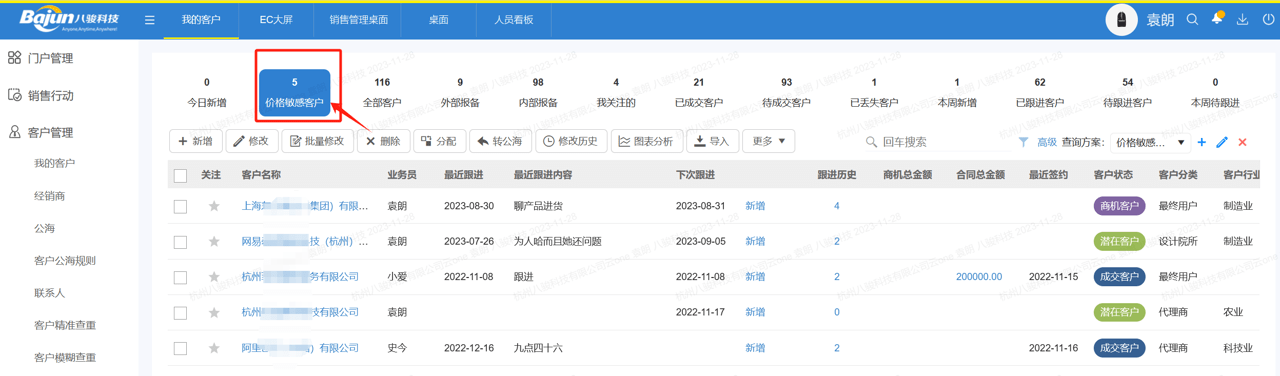The height and width of the screenshot is (376, 1280).
Task: Select the 内部报备 filter tile
Action: click(x=538, y=93)
